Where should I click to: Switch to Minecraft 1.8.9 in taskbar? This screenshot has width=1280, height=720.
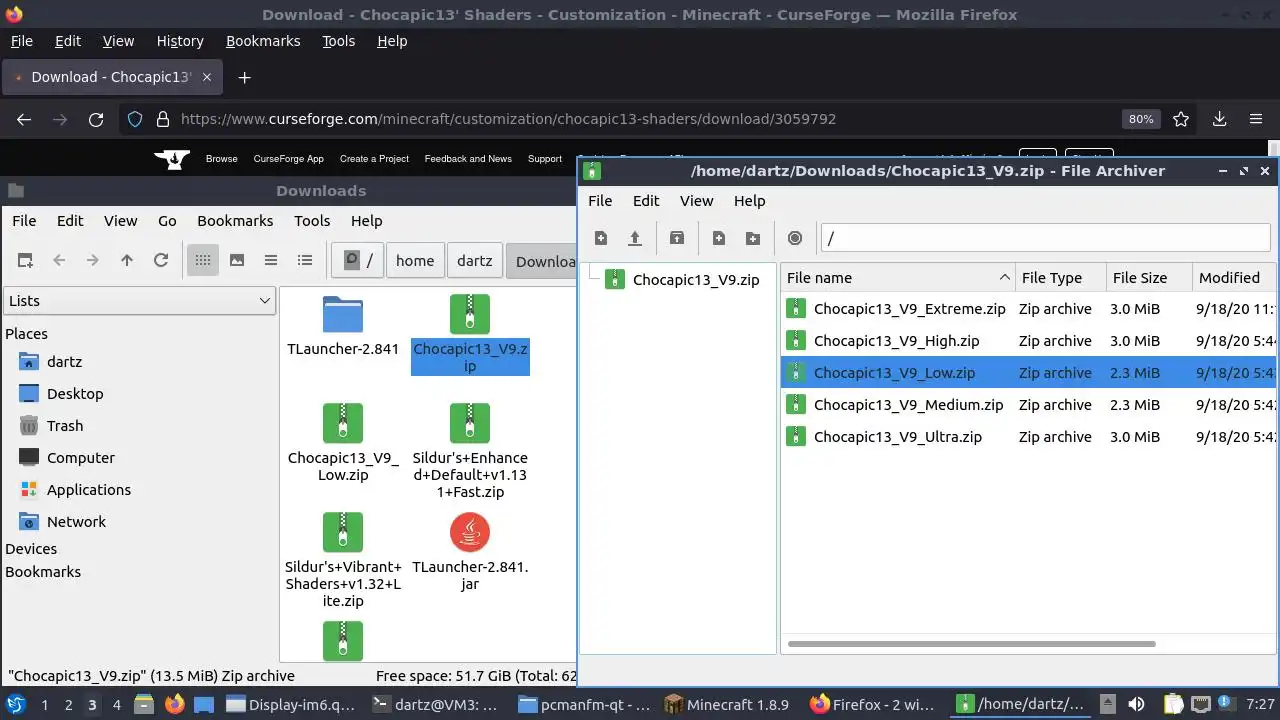[x=727, y=704]
